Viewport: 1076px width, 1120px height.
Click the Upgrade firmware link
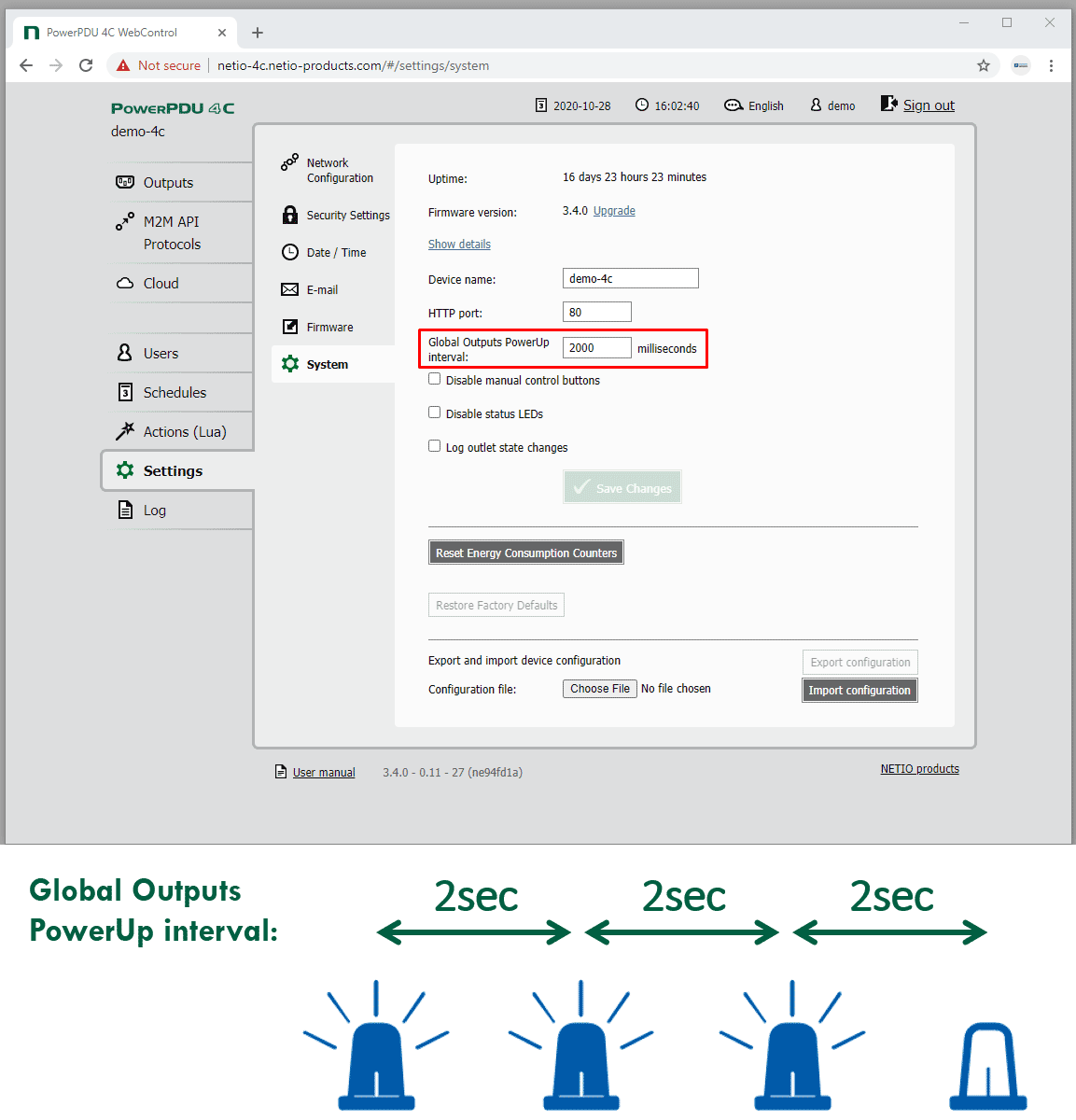614,211
